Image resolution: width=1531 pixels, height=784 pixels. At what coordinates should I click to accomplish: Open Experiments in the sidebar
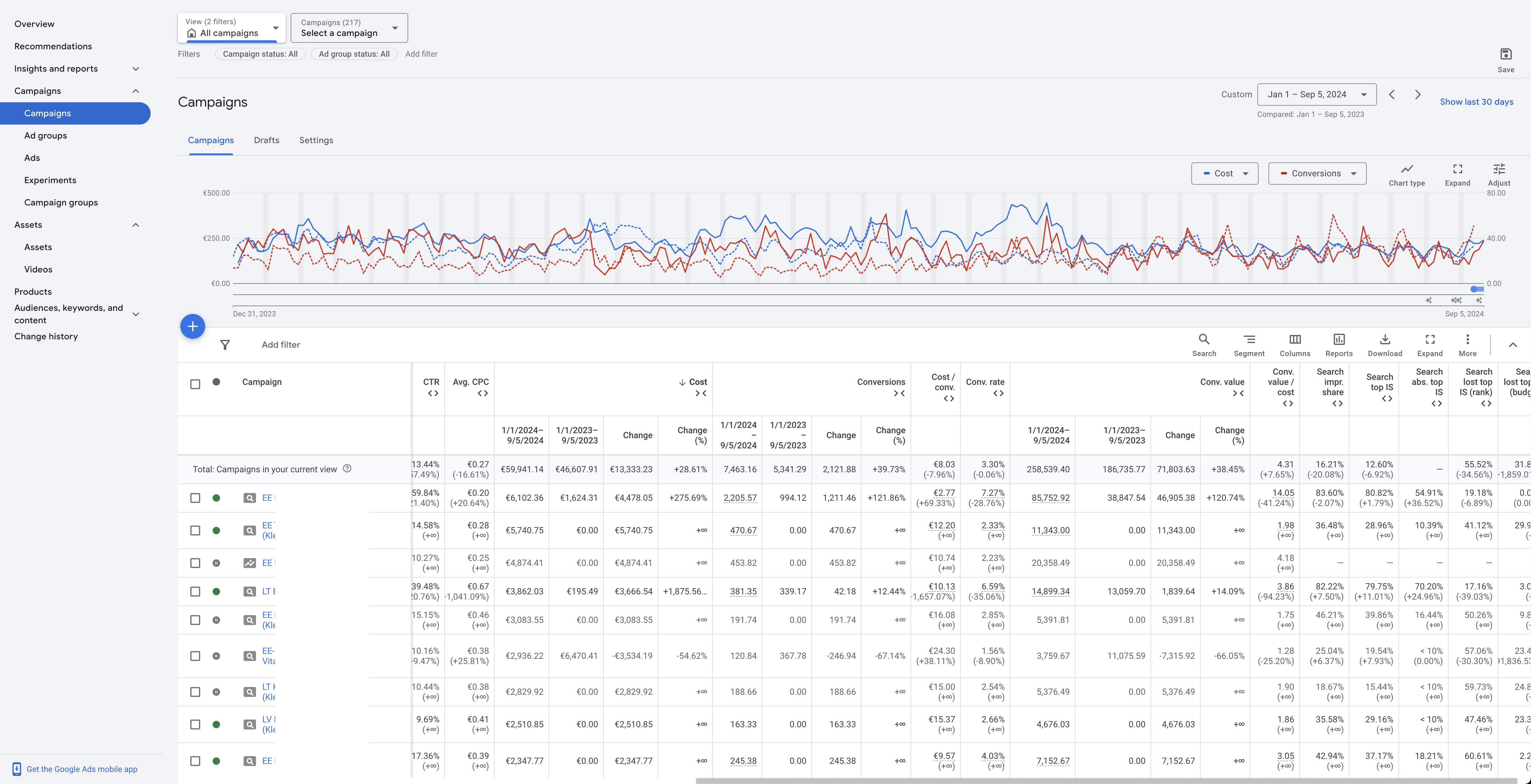[50, 180]
